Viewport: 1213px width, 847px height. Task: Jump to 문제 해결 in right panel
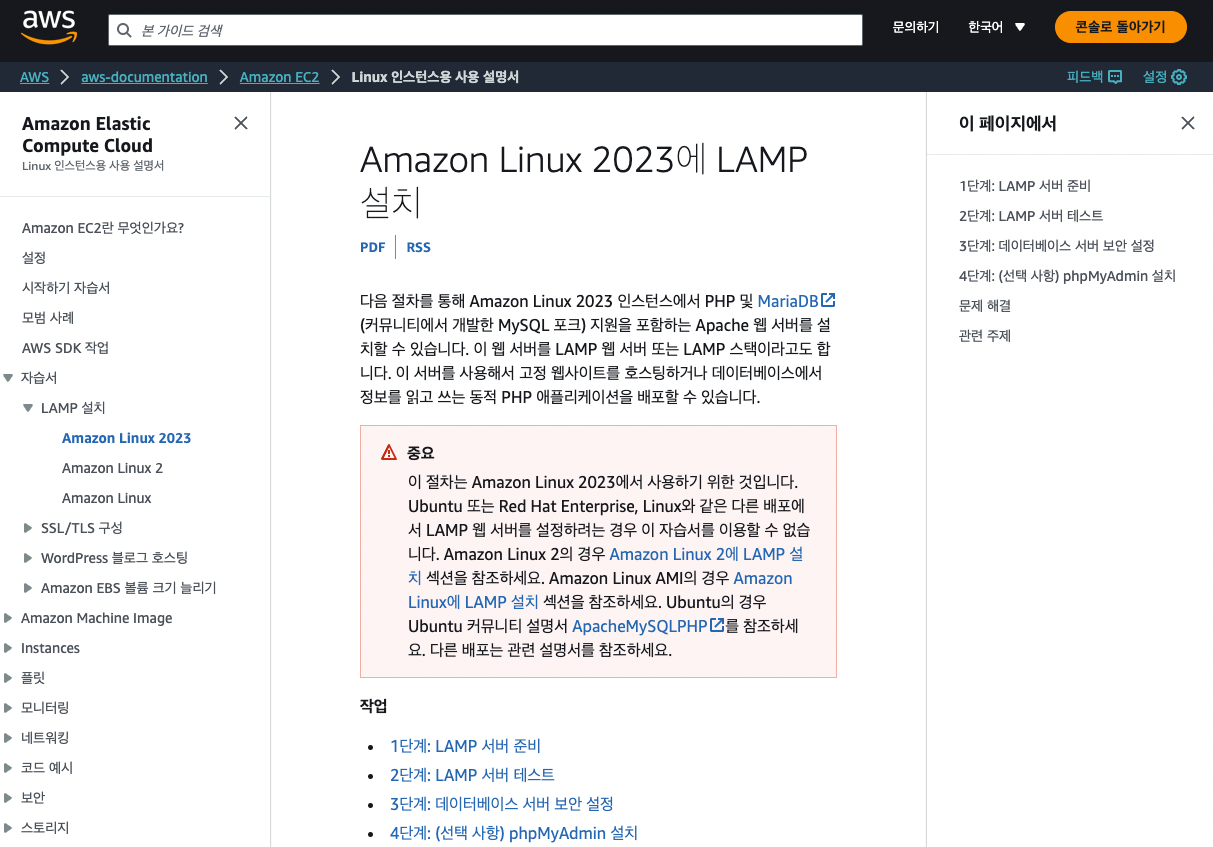[985, 306]
